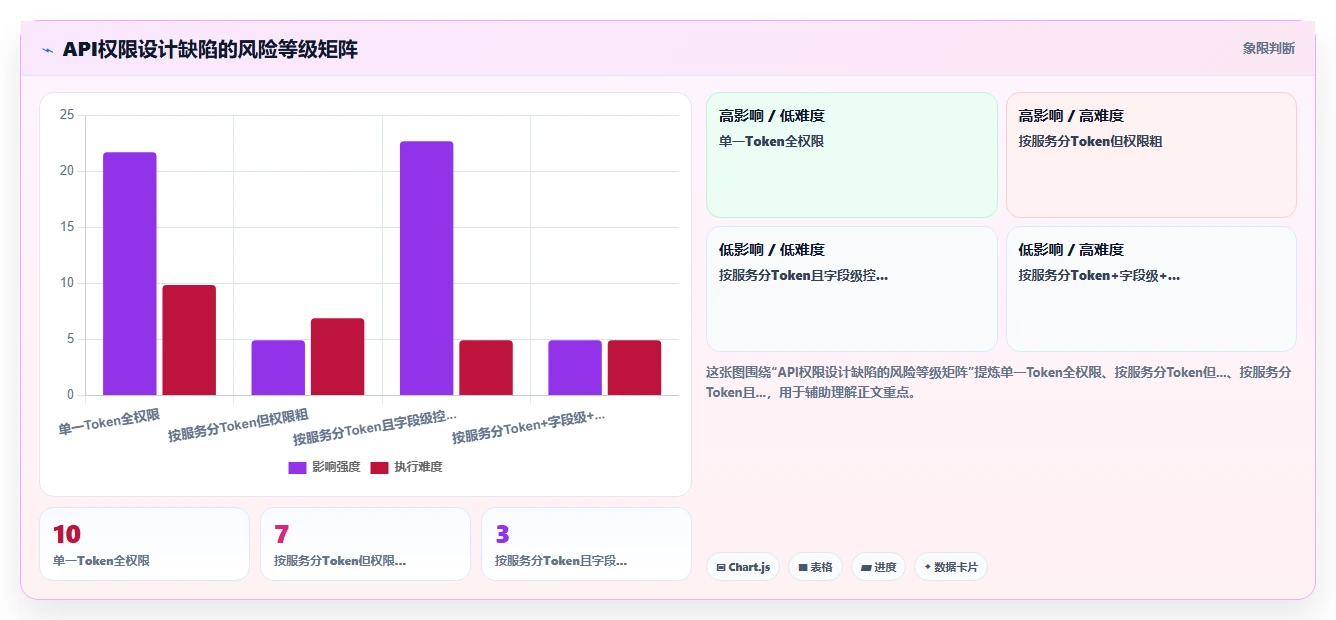Viewport: 1336px width, 620px height.
Task: Toggle the 执行难度 legend swatch
Action: (x=379, y=467)
